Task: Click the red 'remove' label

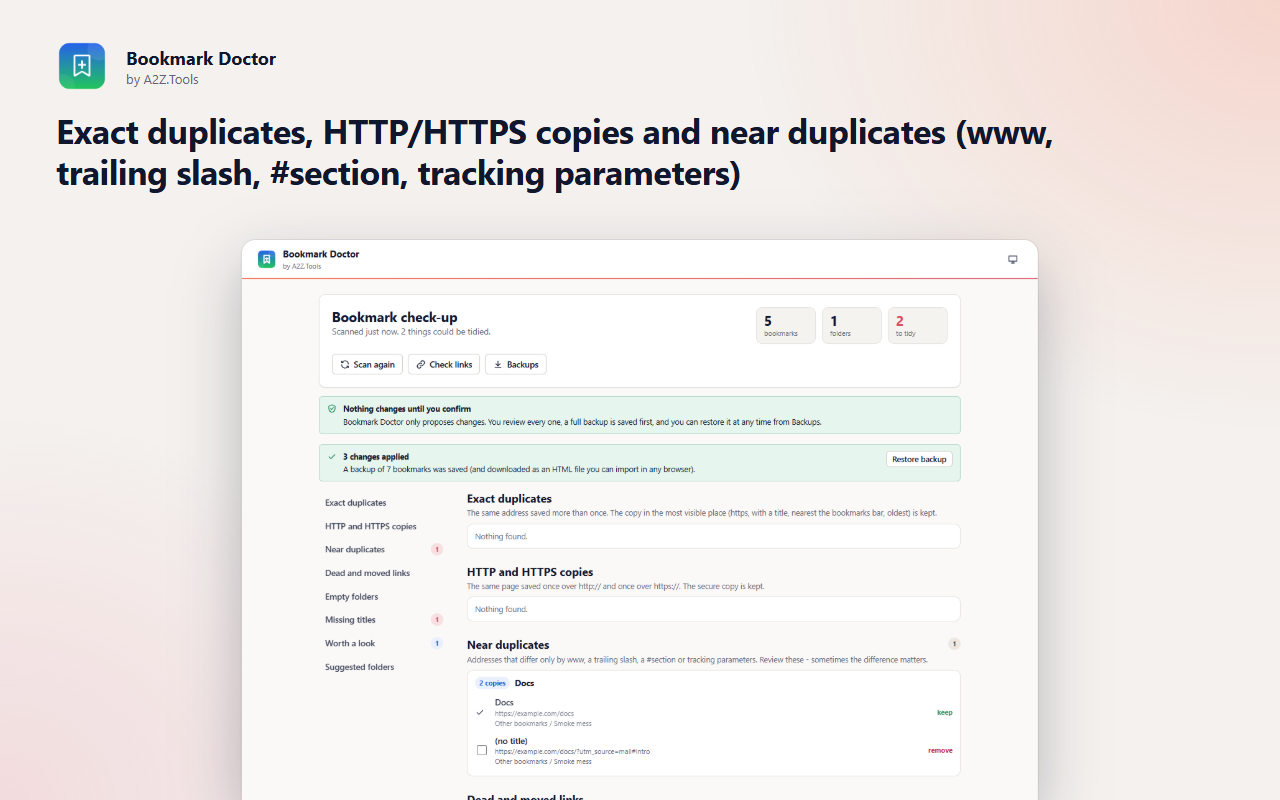Action: click(x=940, y=750)
